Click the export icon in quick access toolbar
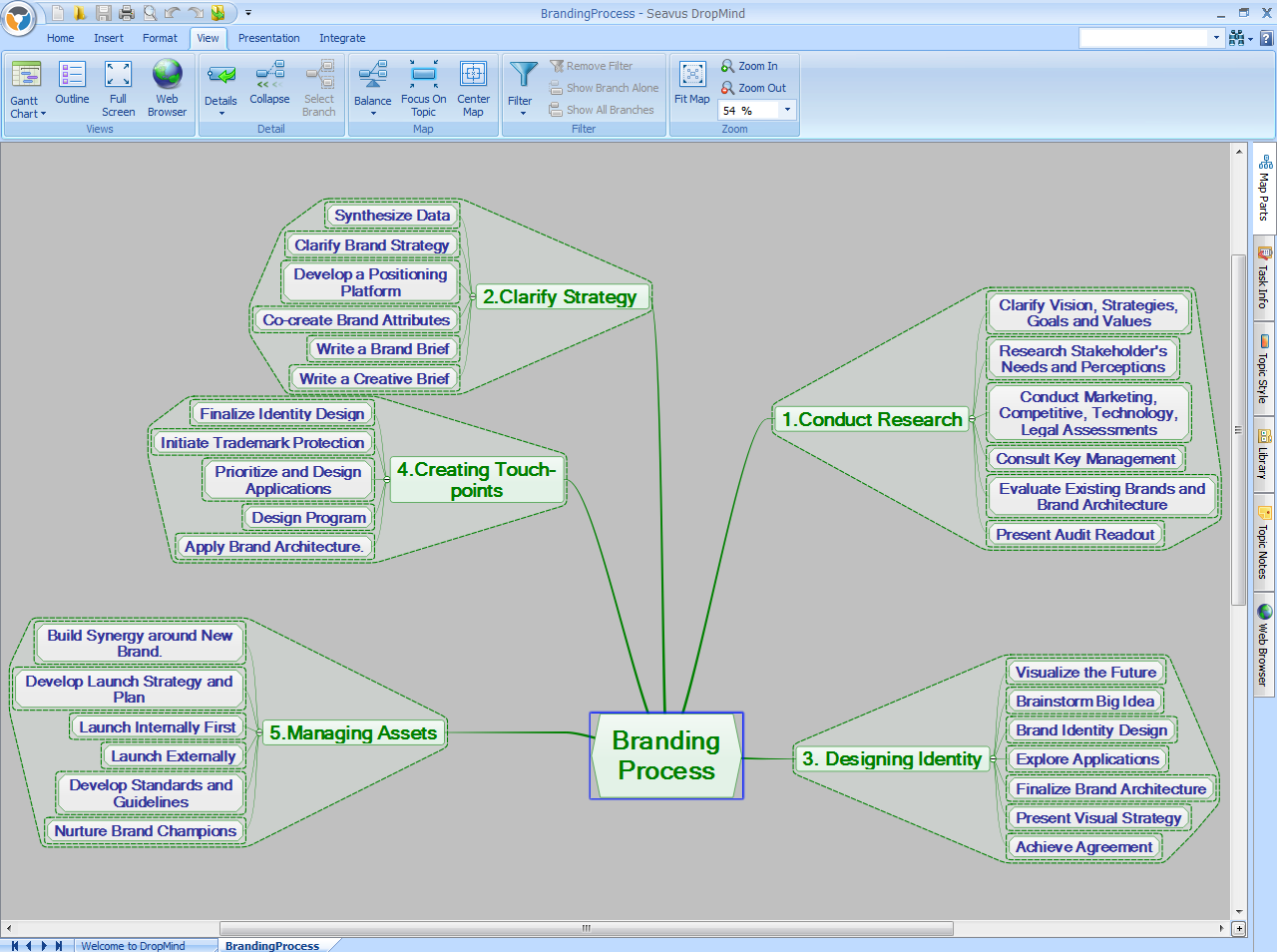1277x952 pixels. coord(217,13)
